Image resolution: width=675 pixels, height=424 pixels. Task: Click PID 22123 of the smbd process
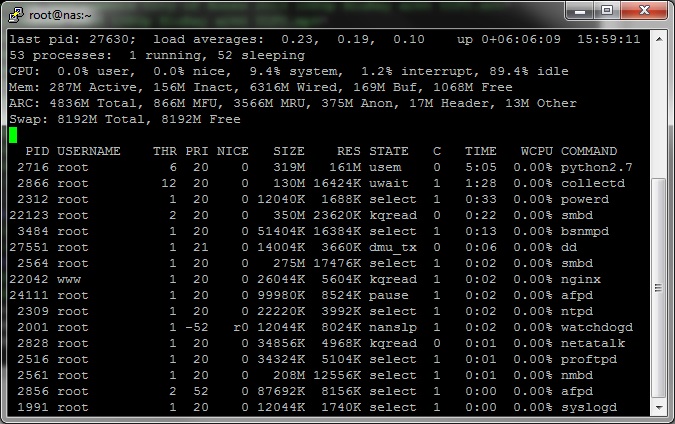pyautogui.click(x=29, y=215)
